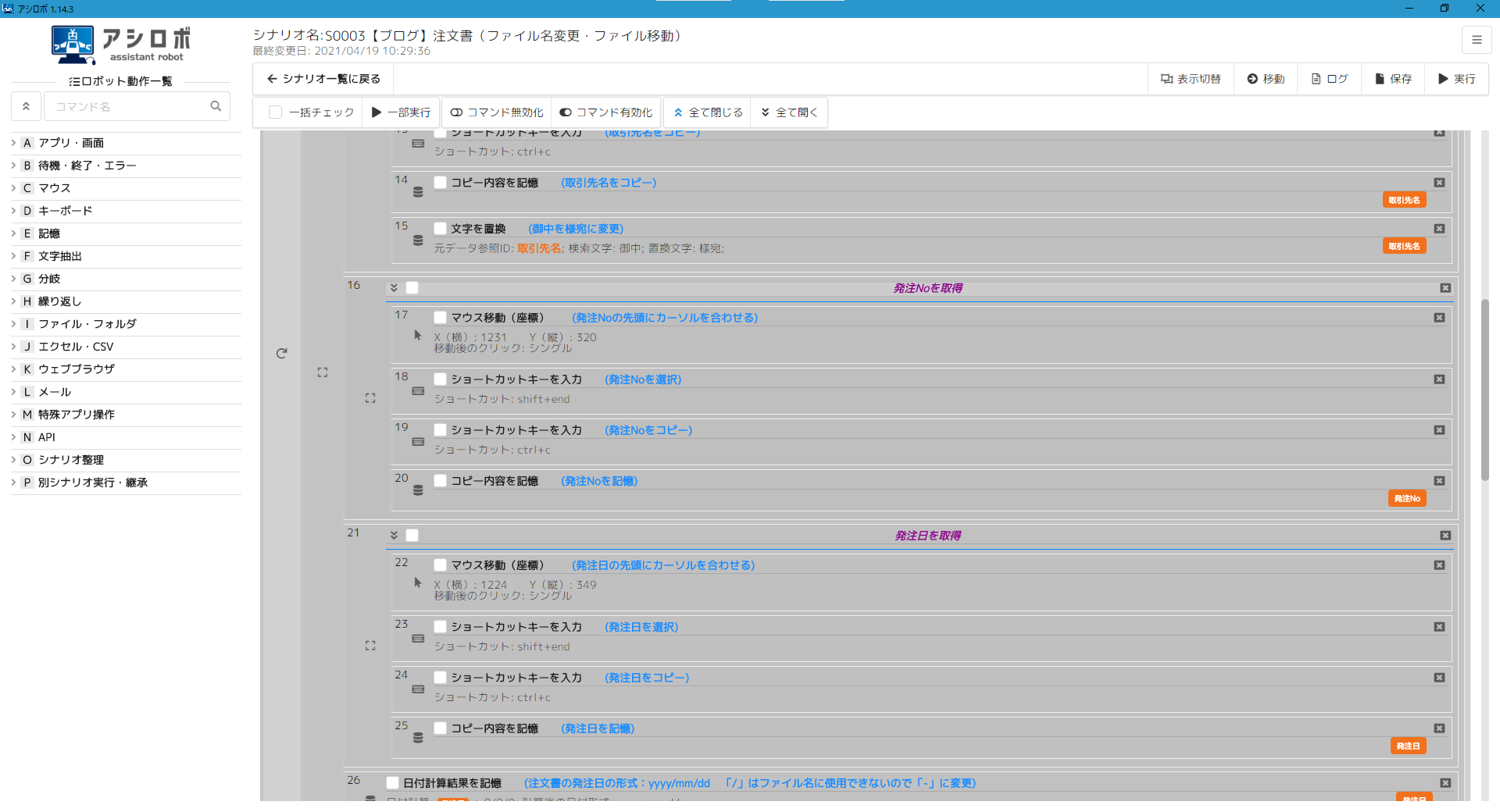The width and height of the screenshot is (1500, 812).
Task: Expand category J エクセル・CSV
Action: [x=126, y=347]
